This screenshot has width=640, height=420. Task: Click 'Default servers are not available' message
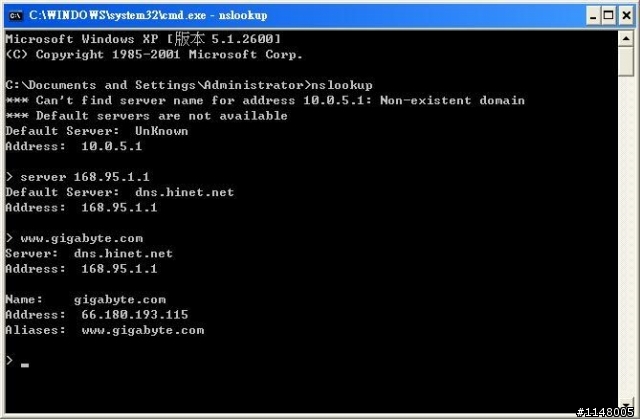pos(162,116)
